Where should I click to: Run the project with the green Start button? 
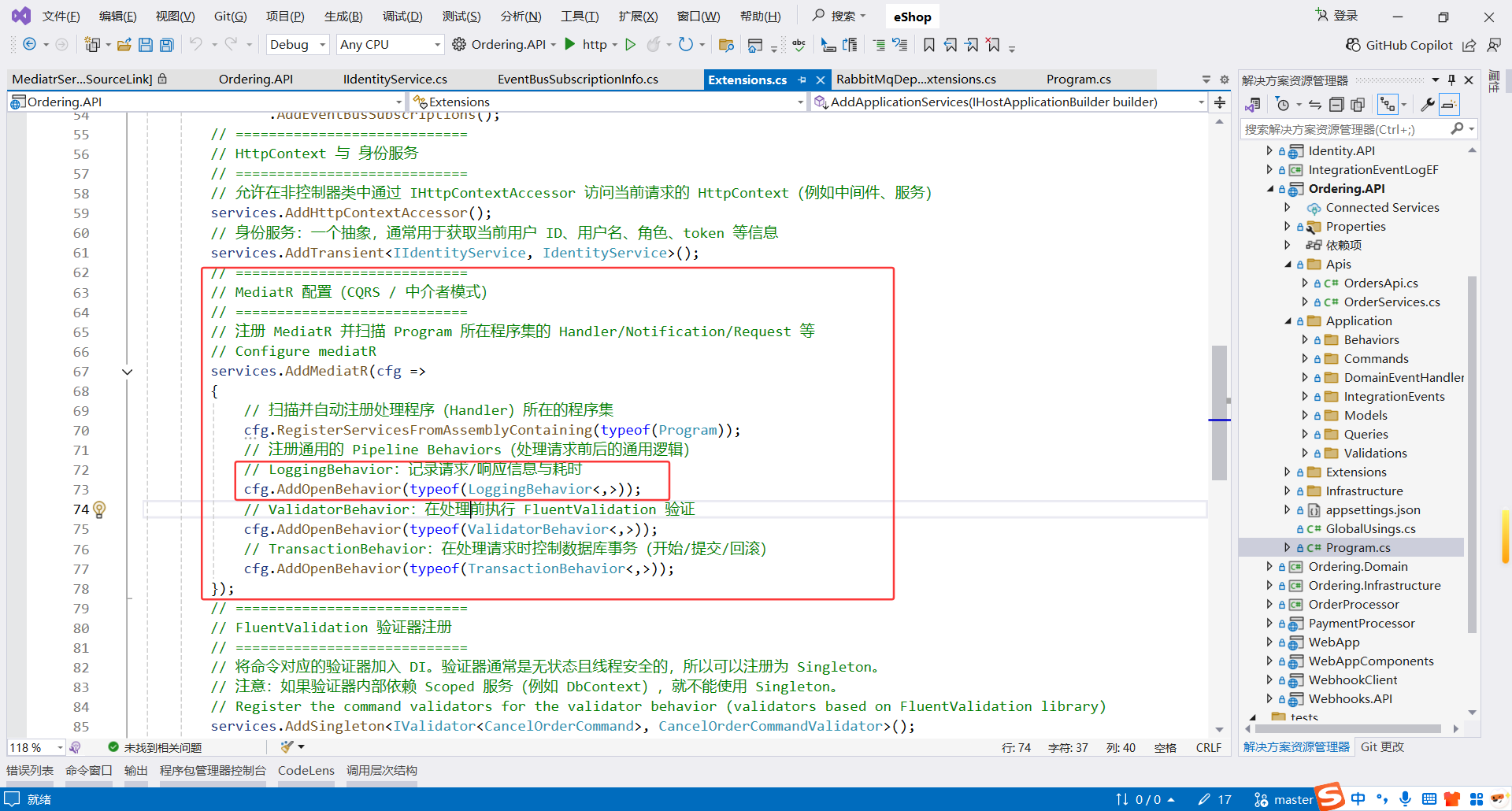point(629,44)
